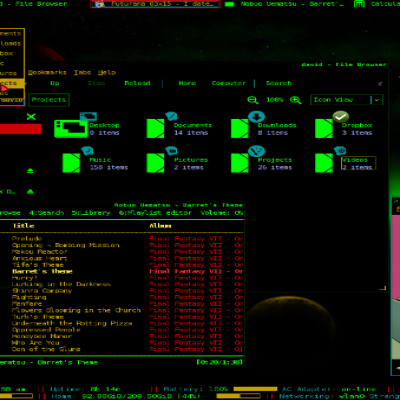Open the Music folder icon
Viewport: 400px width, 400px height.
coord(71,163)
